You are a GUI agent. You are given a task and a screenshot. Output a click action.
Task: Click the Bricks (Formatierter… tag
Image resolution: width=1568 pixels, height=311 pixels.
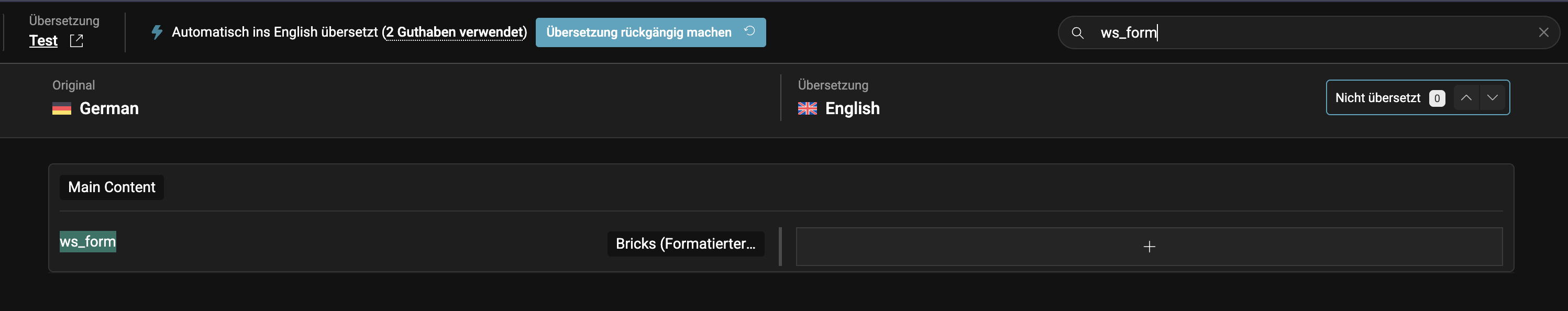pyautogui.click(x=686, y=244)
